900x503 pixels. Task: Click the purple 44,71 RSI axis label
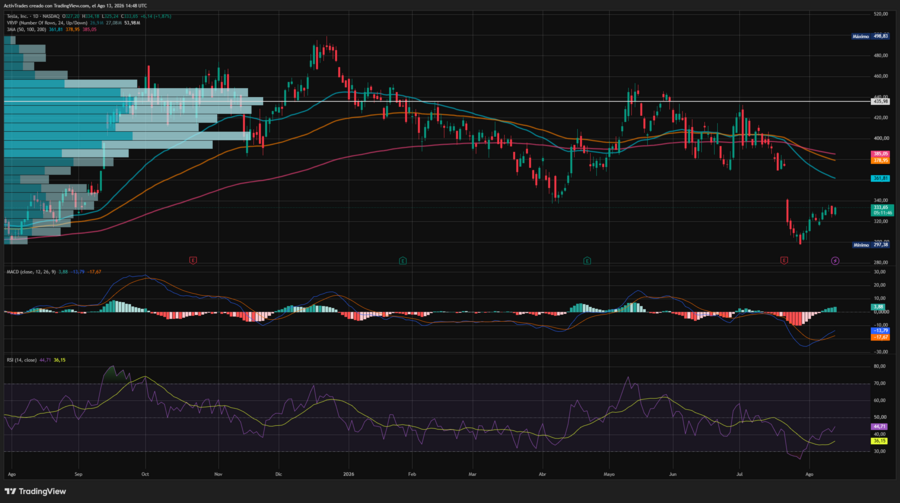tap(879, 427)
